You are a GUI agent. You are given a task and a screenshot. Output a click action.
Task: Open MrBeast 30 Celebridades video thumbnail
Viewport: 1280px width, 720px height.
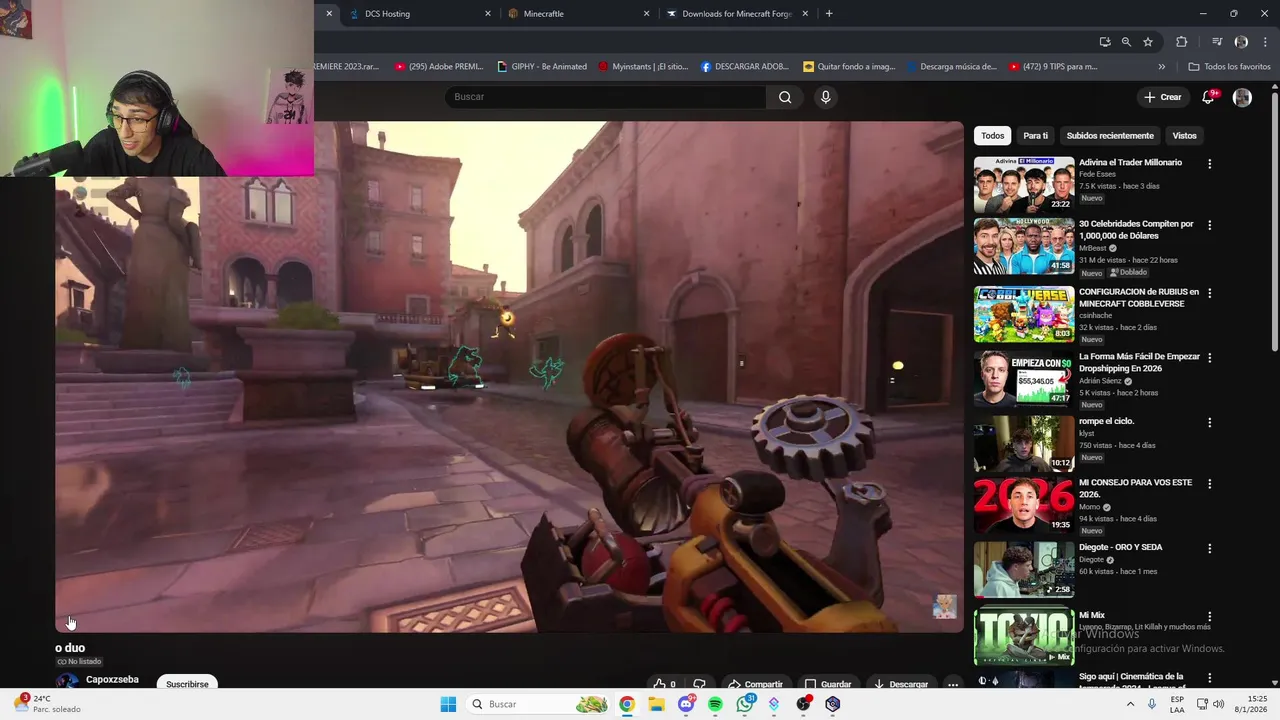click(x=1024, y=246)
